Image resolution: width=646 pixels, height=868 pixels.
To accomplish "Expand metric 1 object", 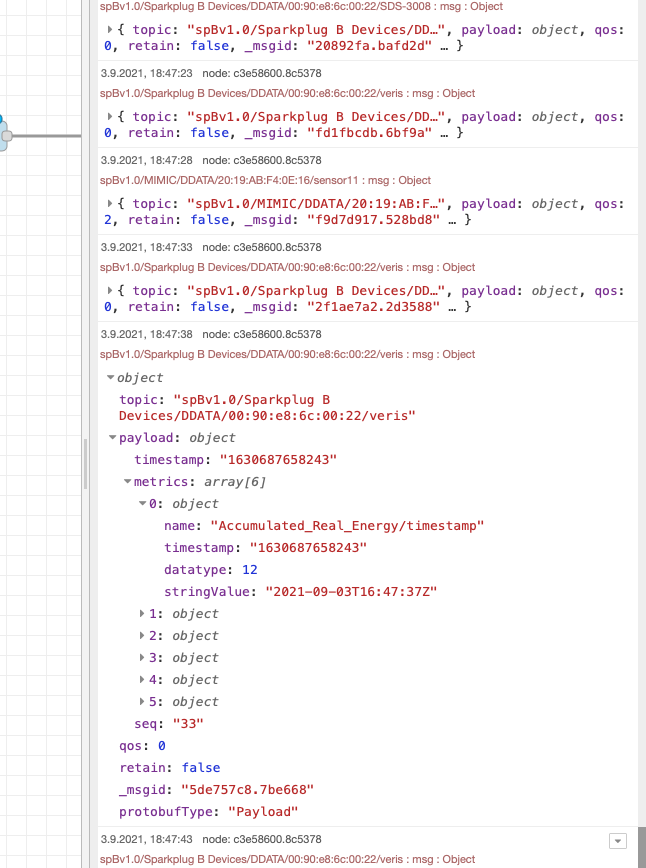I will click(141, 614).
